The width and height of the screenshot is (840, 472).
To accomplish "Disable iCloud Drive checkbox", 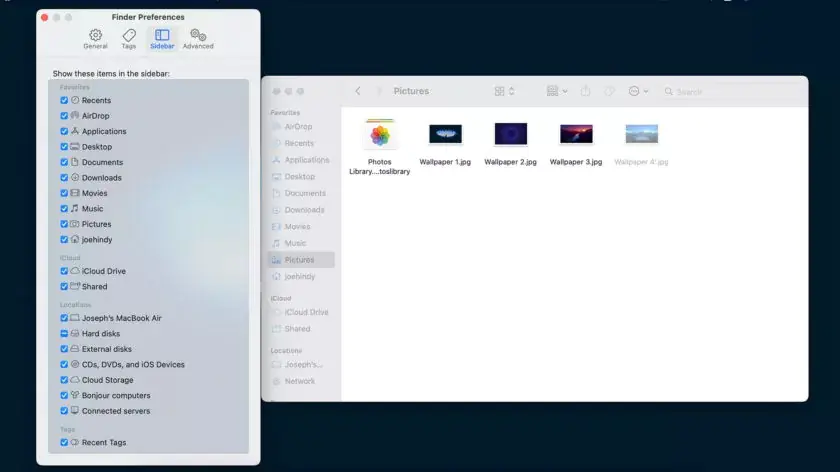I will (x=64, y=272).
